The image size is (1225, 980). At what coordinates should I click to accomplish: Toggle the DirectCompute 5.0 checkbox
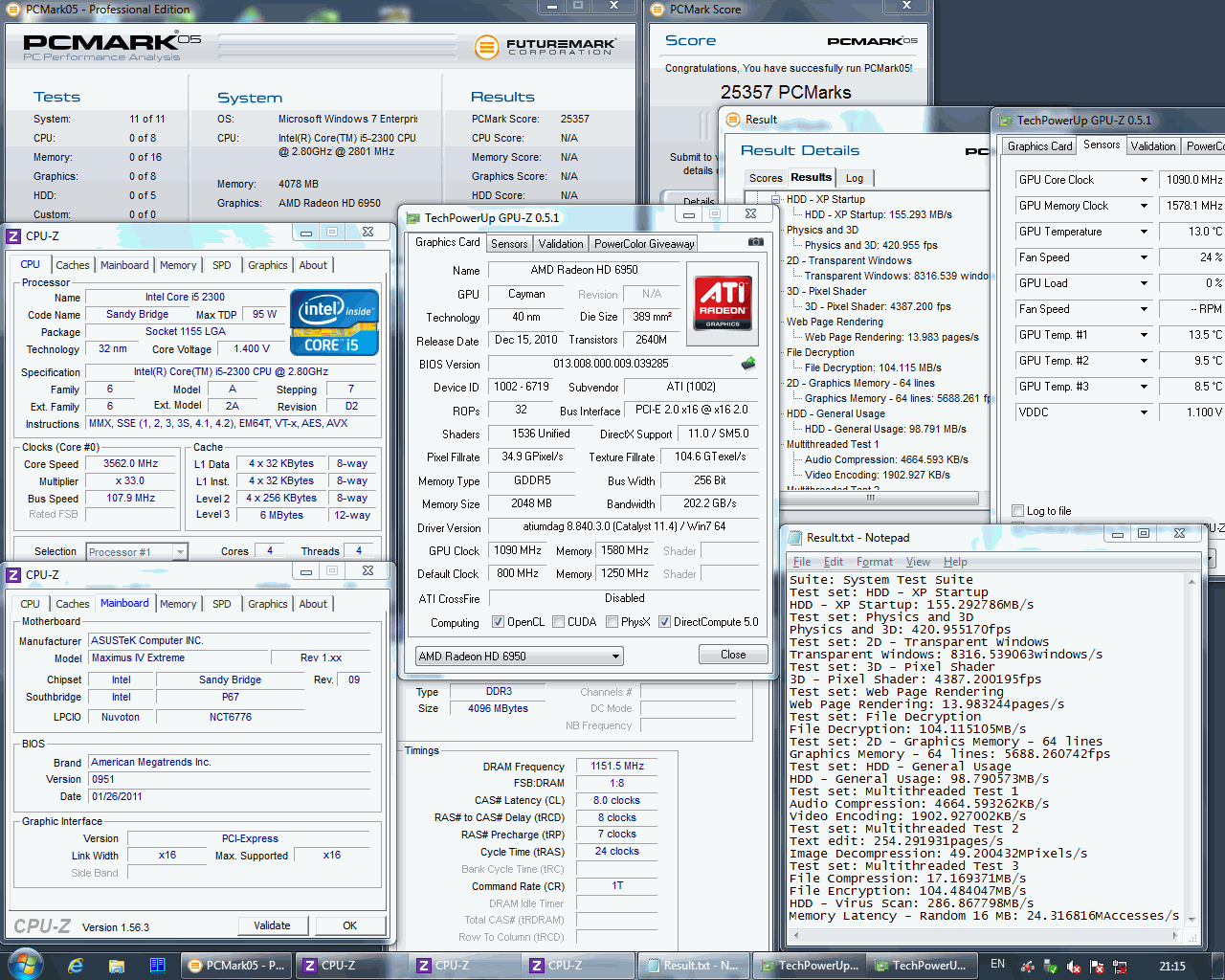tap(664, 622)
